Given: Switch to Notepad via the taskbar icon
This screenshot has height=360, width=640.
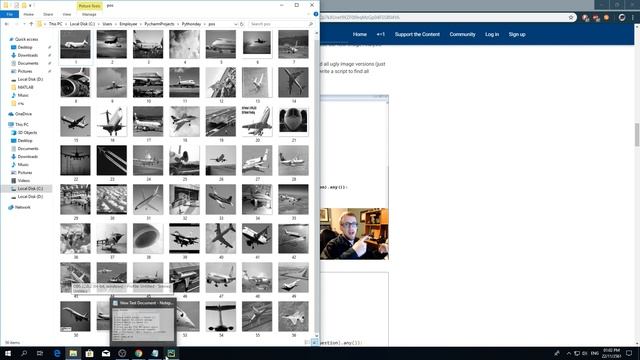Looking at the screenshot, I should tap(155, 353).
